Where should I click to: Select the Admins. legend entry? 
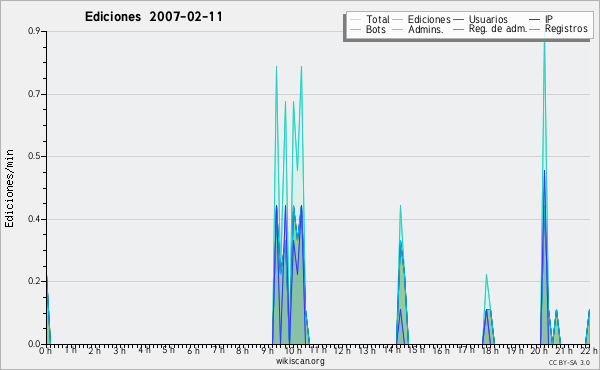417,29
